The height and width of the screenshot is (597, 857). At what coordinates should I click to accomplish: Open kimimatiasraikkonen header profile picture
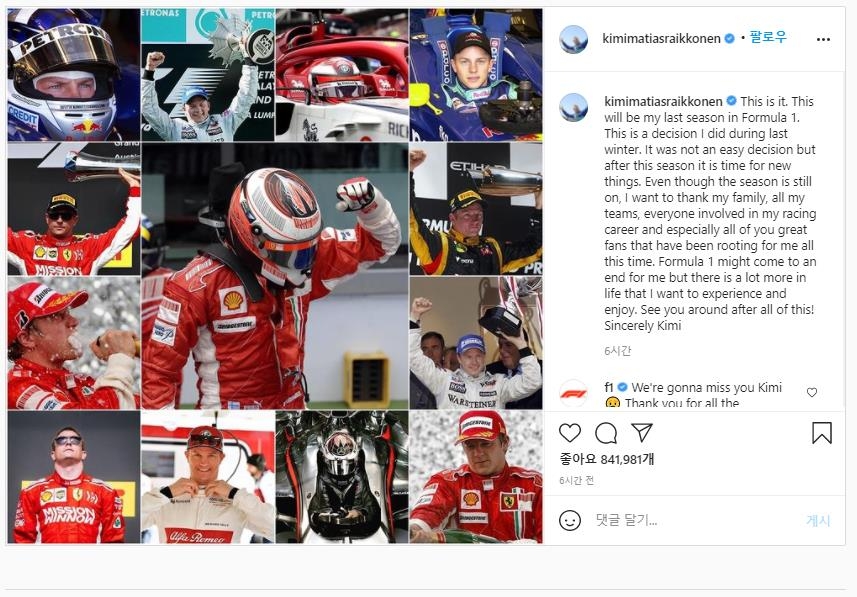click(x=573, y=39)
